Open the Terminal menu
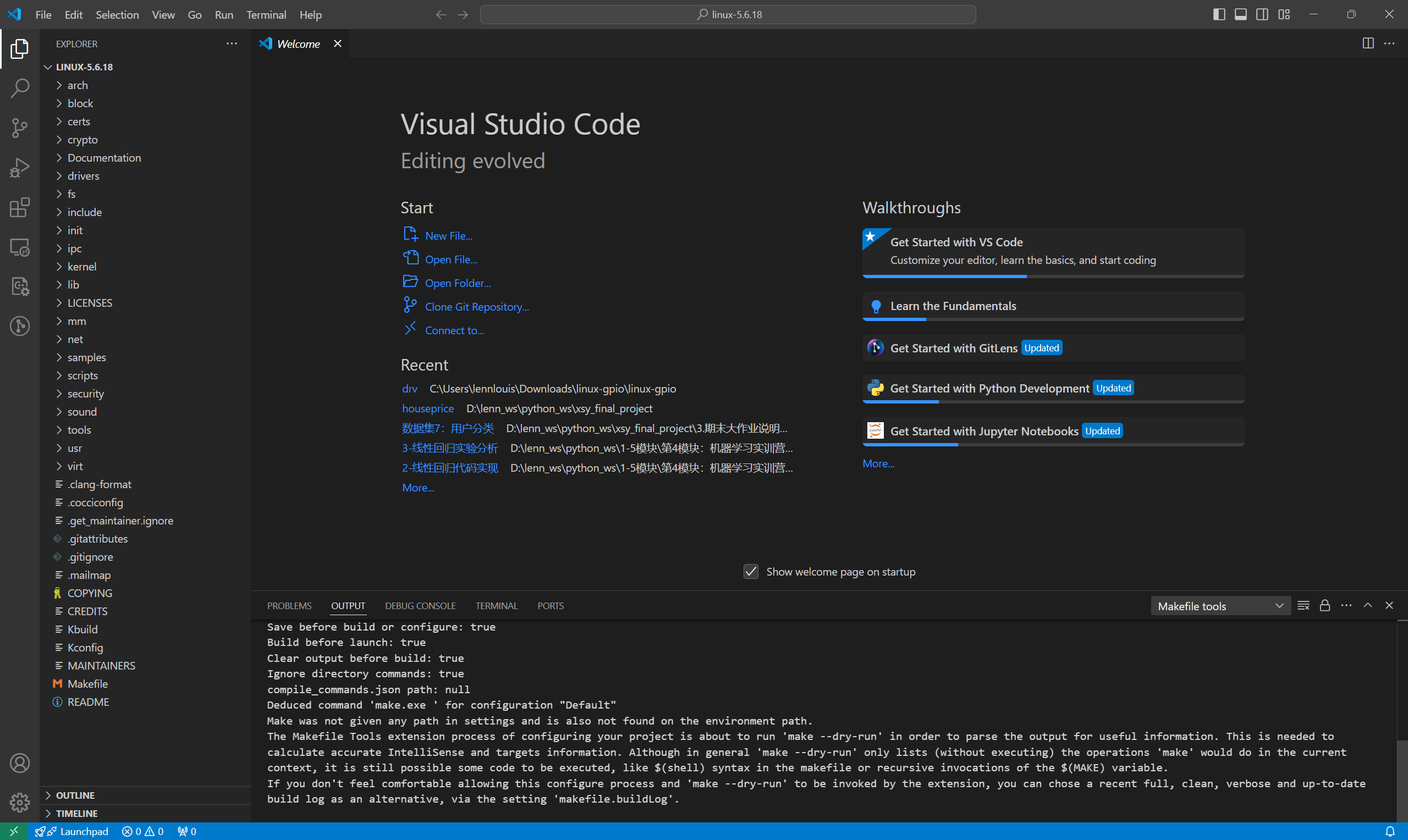1408x840 pixels. [x=266, y=15]
